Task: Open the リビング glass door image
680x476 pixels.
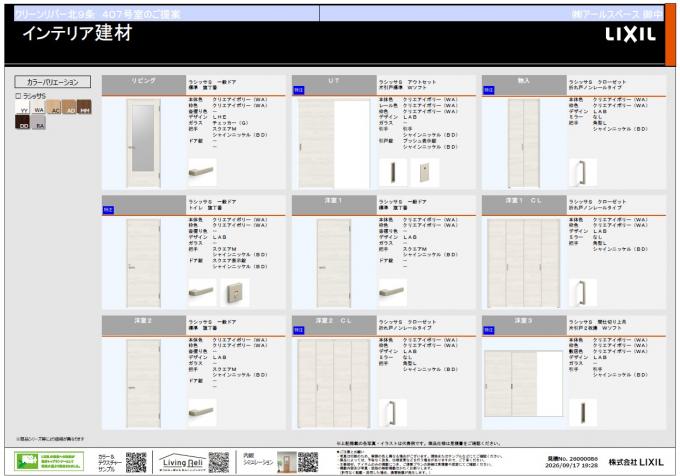Action: [144, 143]
